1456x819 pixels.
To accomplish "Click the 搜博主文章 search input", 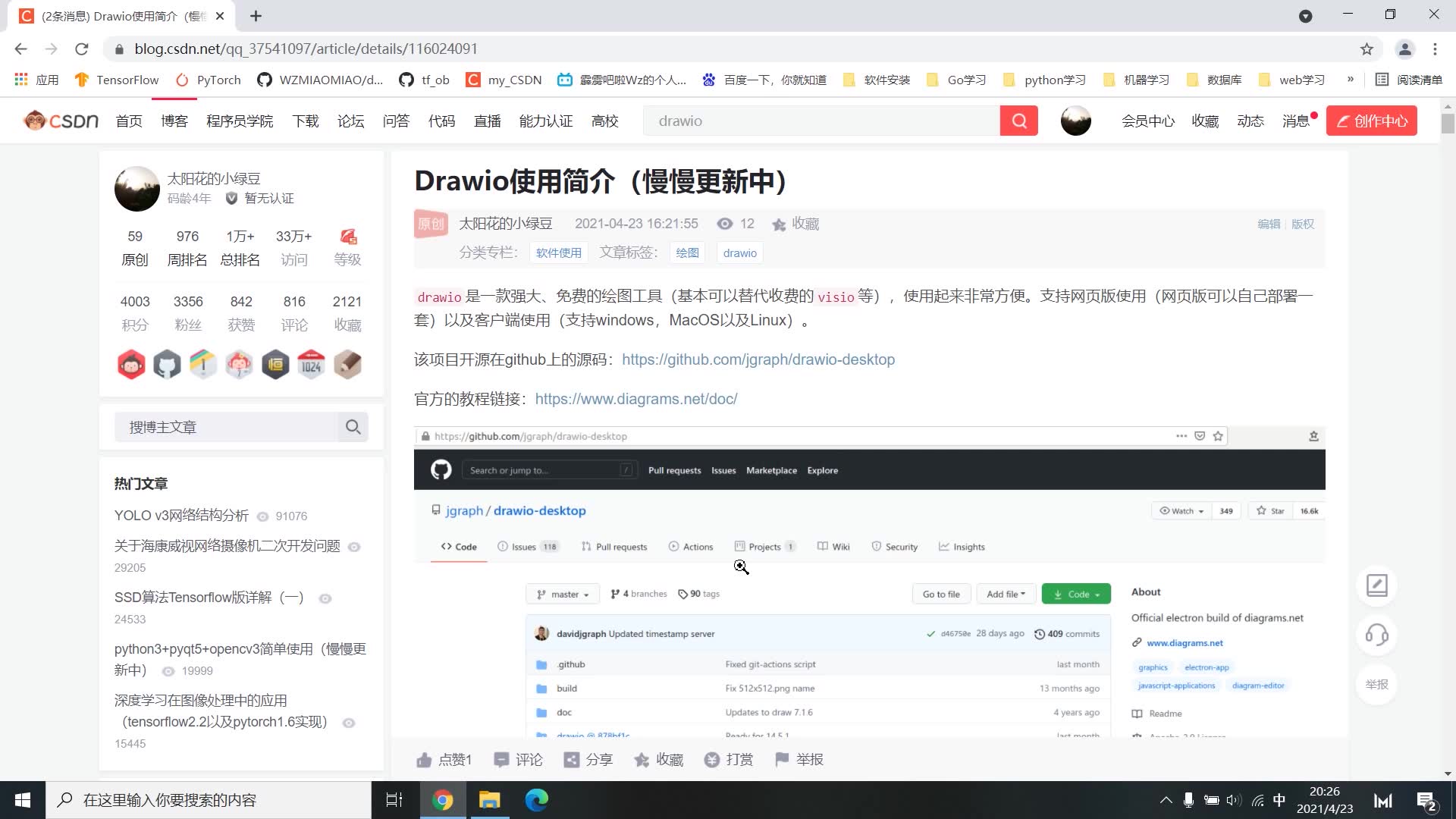I will click(226, 427).
